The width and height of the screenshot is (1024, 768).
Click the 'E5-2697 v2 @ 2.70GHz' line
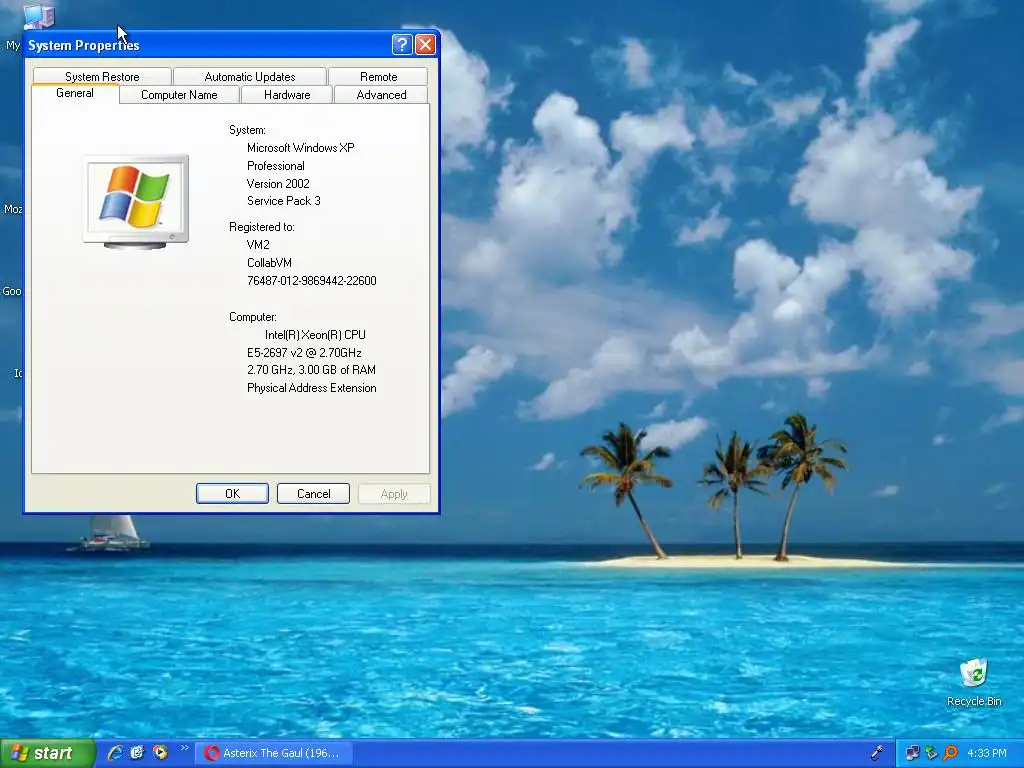304,353
